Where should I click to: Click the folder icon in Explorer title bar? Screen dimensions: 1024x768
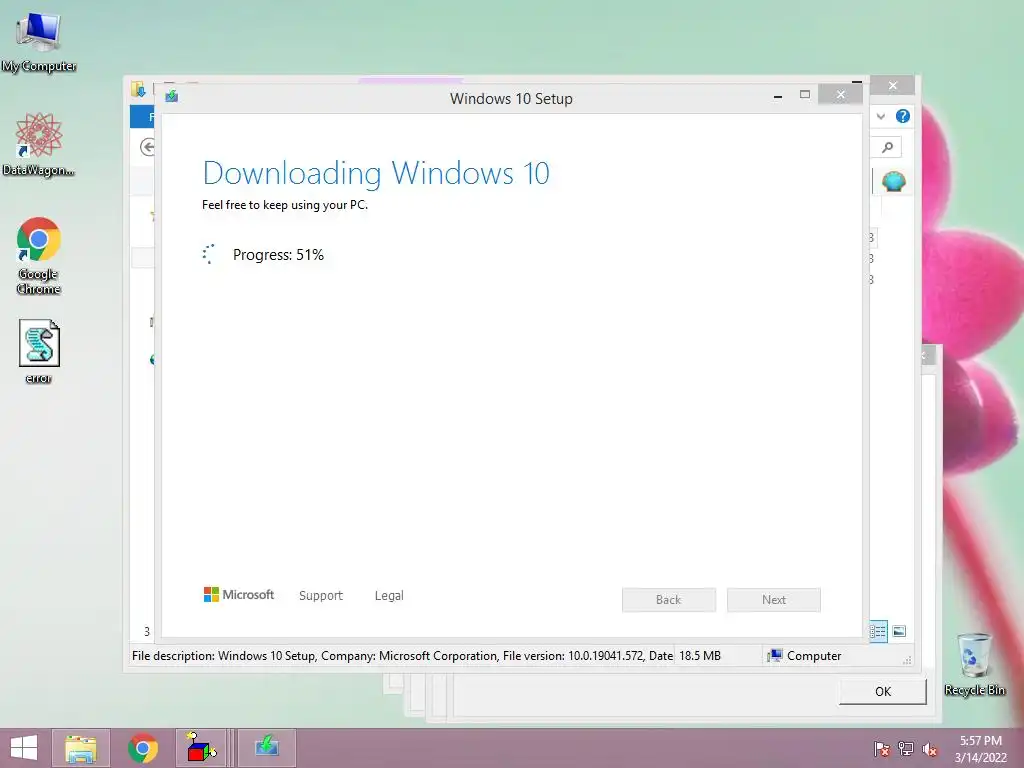pos(138,89)
